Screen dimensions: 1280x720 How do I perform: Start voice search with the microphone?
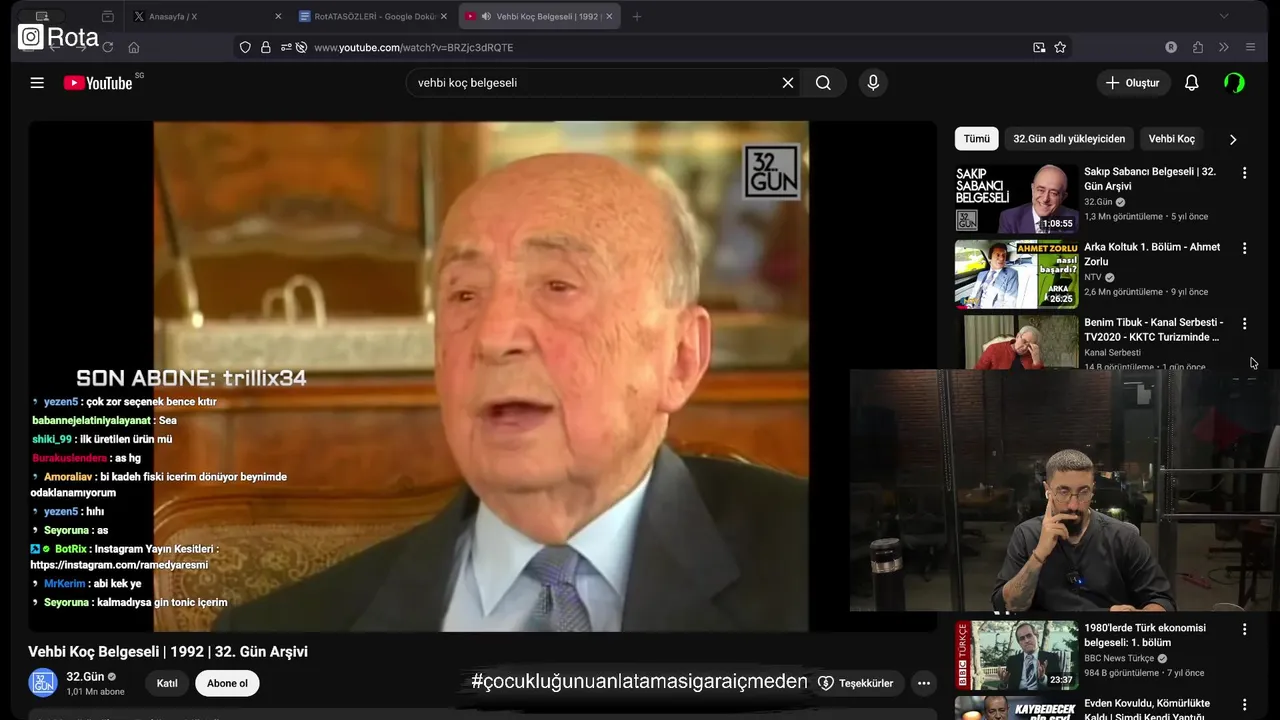pos(873,83)
